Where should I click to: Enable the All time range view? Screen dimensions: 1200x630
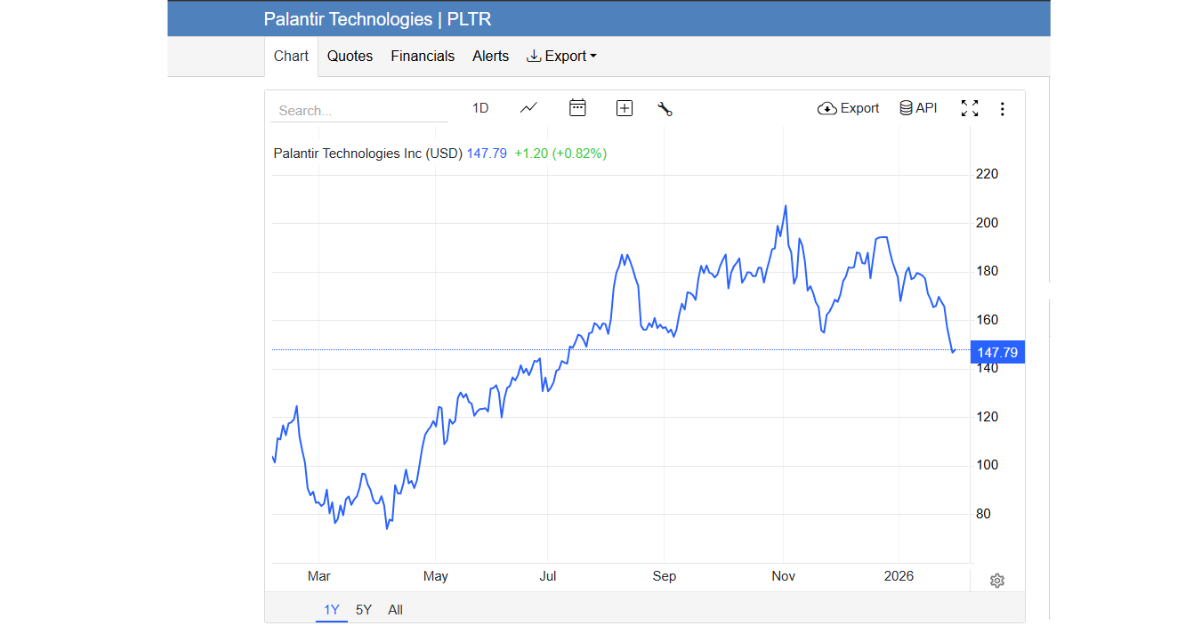click(395, 609)
